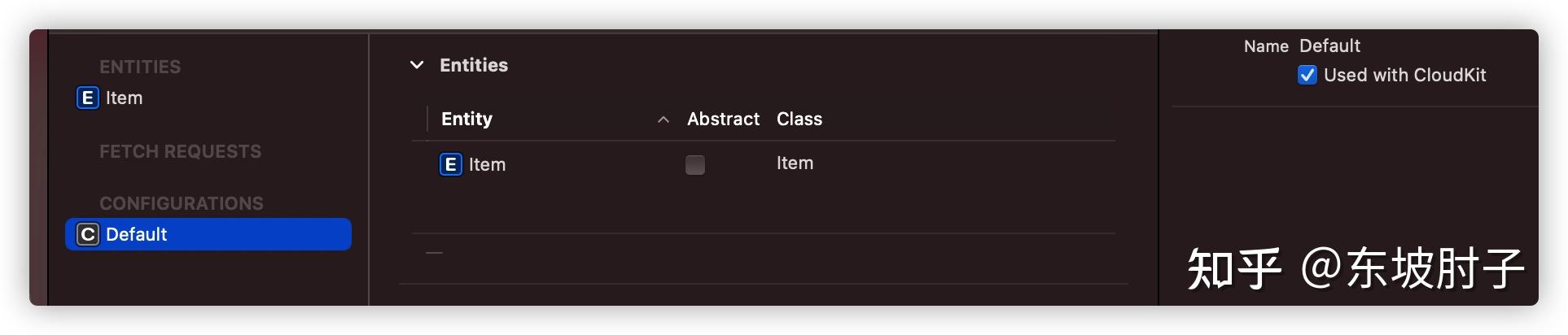
Task: Click the Class column header
Action: [x=799, y=119]
